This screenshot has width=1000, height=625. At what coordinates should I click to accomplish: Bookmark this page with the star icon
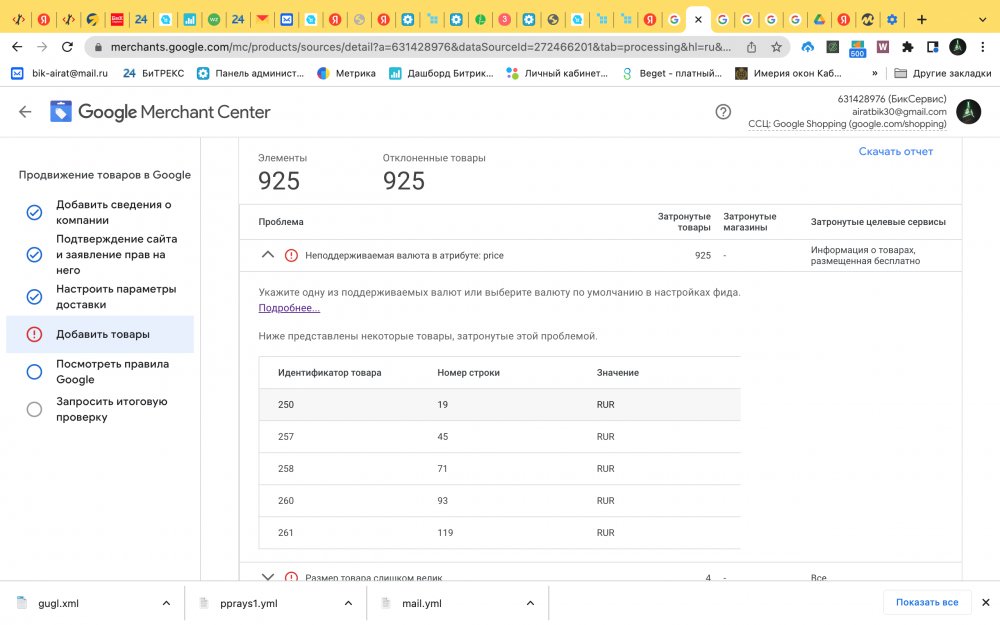click(x=776, y=47)
